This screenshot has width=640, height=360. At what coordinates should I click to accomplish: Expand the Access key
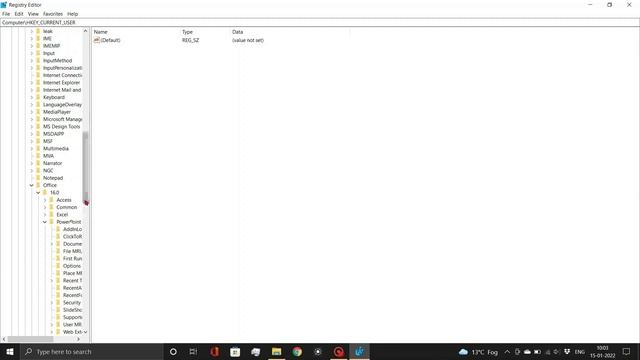[45, 200]
